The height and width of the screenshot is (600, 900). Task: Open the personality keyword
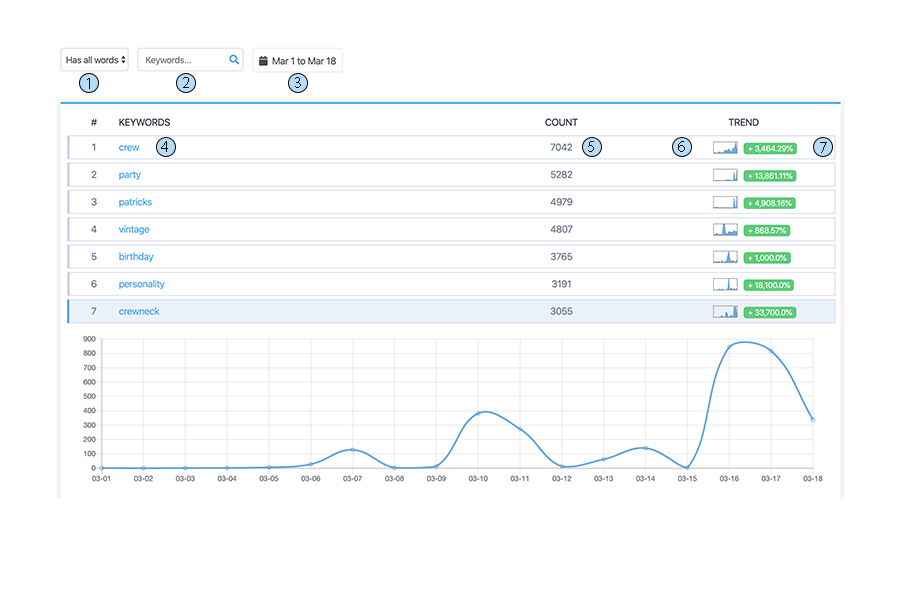pos(141,284)
